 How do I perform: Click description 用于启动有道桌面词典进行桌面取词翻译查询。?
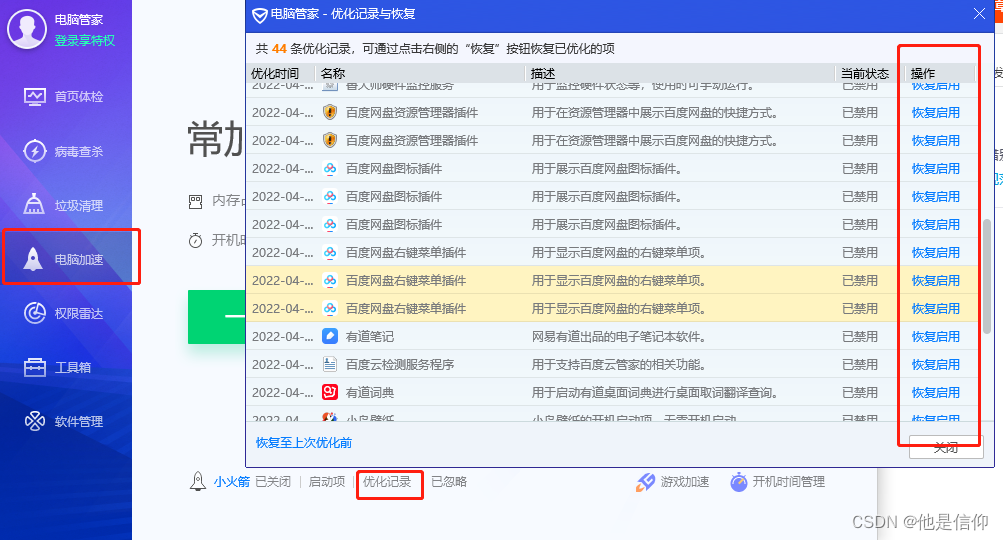click(x=654, y=392)
